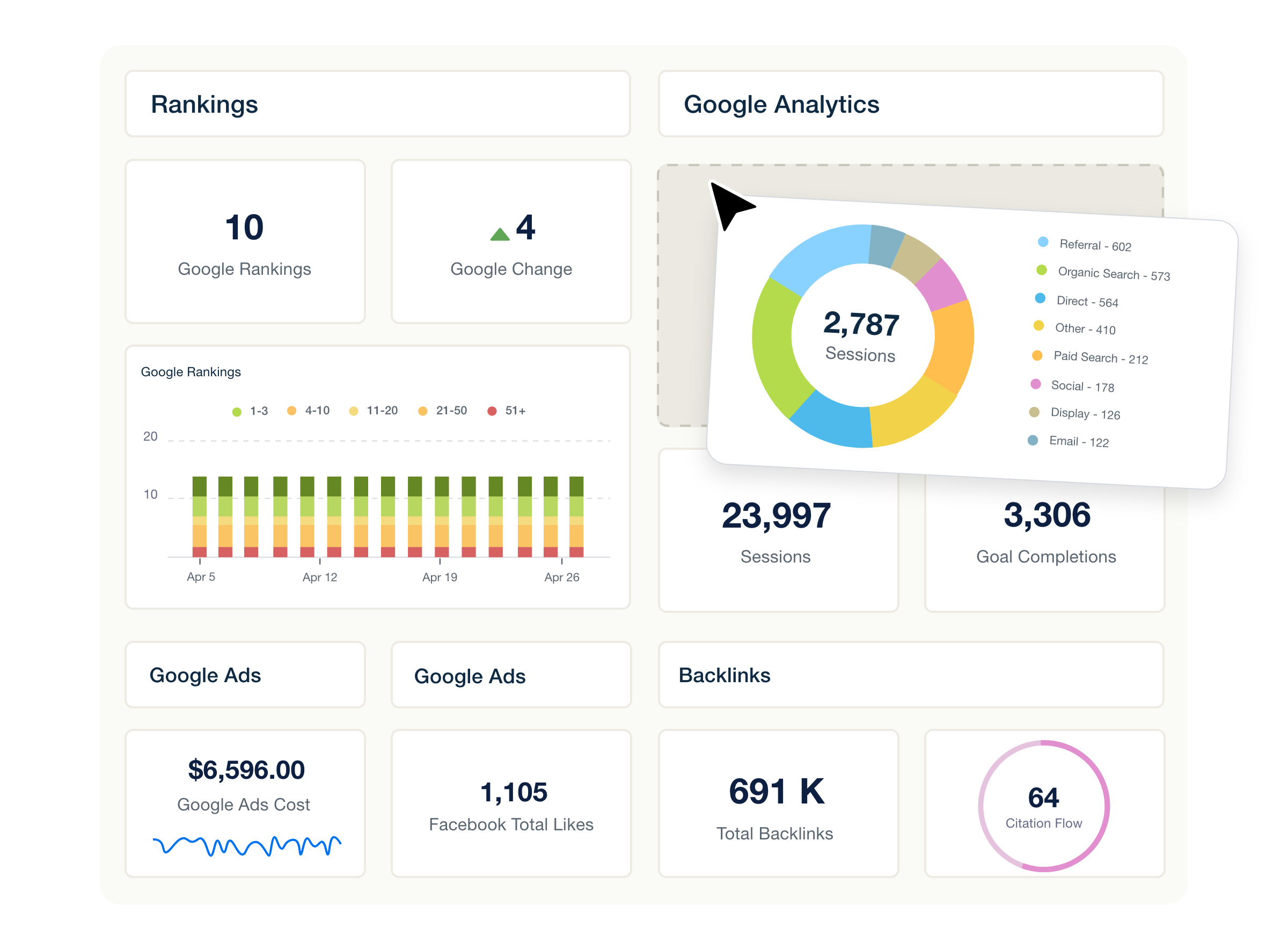Toggle the 11-20 ranking series visibility
The width and height of the screenshot is (1288, 950).
355,411
